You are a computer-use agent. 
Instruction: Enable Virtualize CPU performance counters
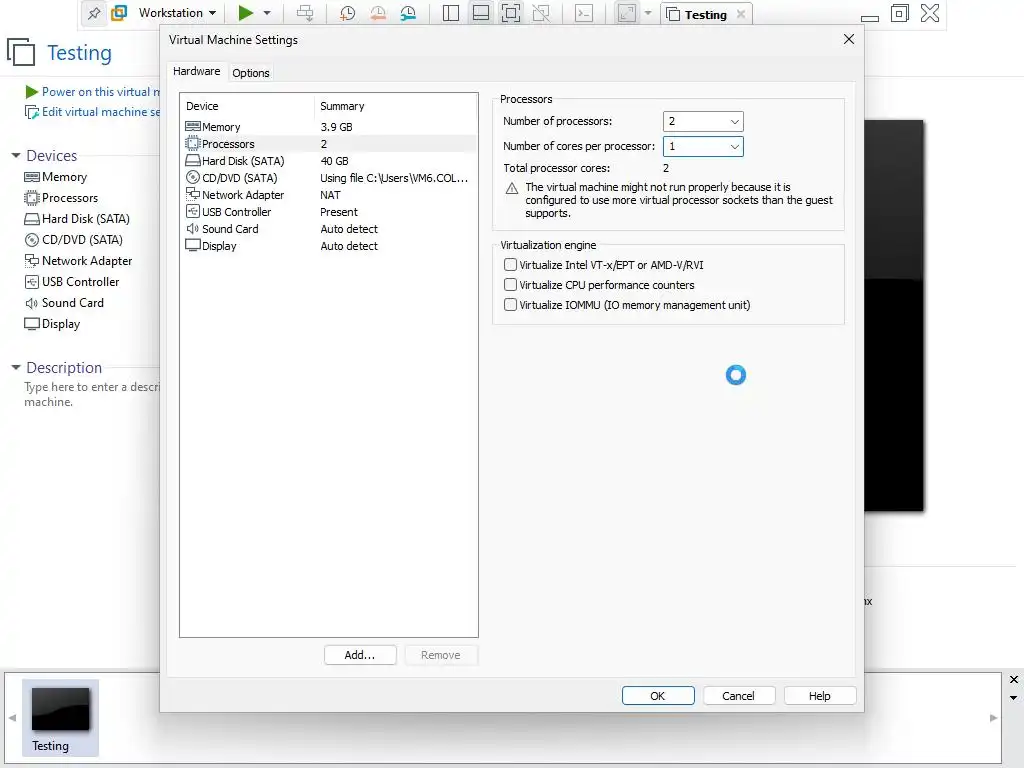coord(511,285)
